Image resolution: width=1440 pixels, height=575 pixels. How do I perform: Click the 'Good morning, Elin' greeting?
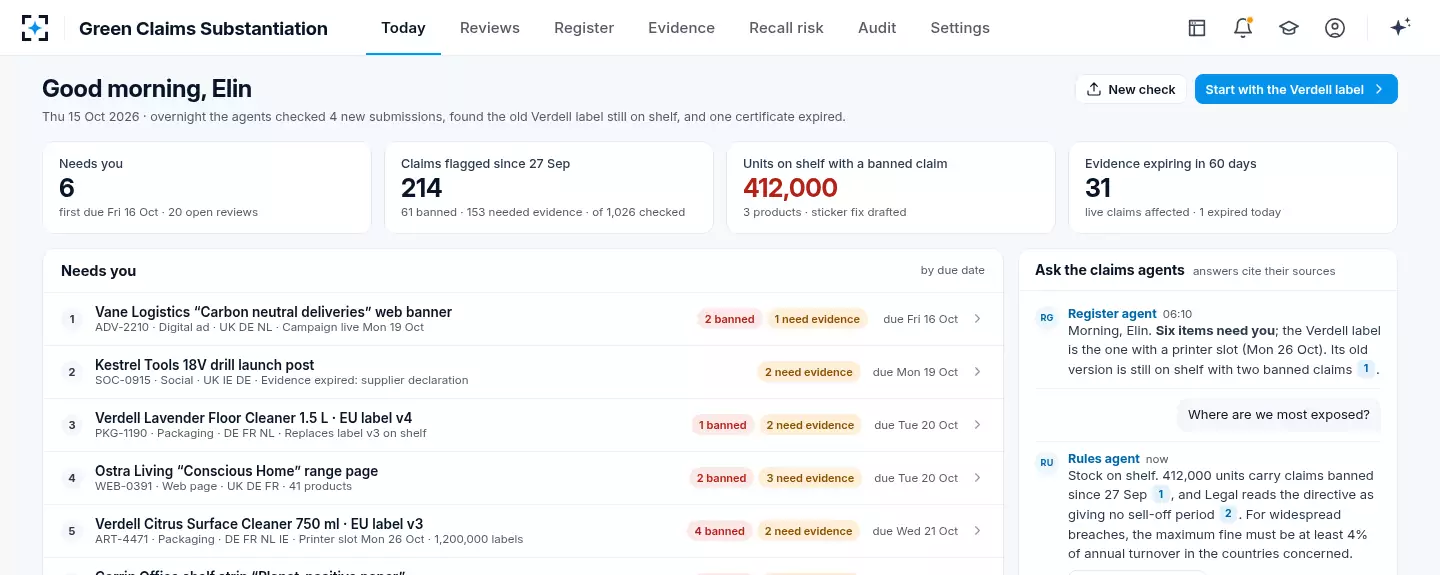click(x=147, y=89)
